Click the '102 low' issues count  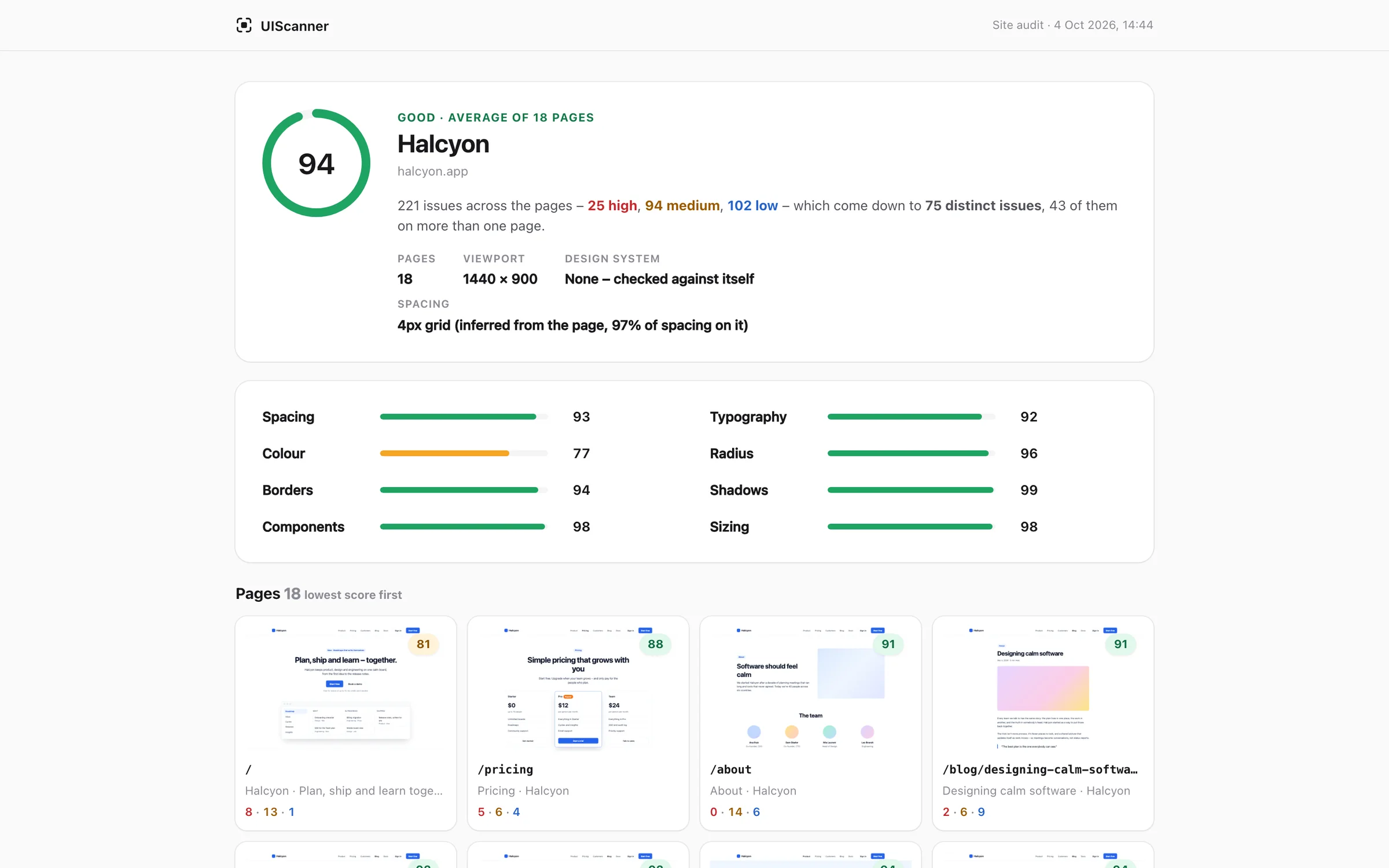tap(752, 205)
